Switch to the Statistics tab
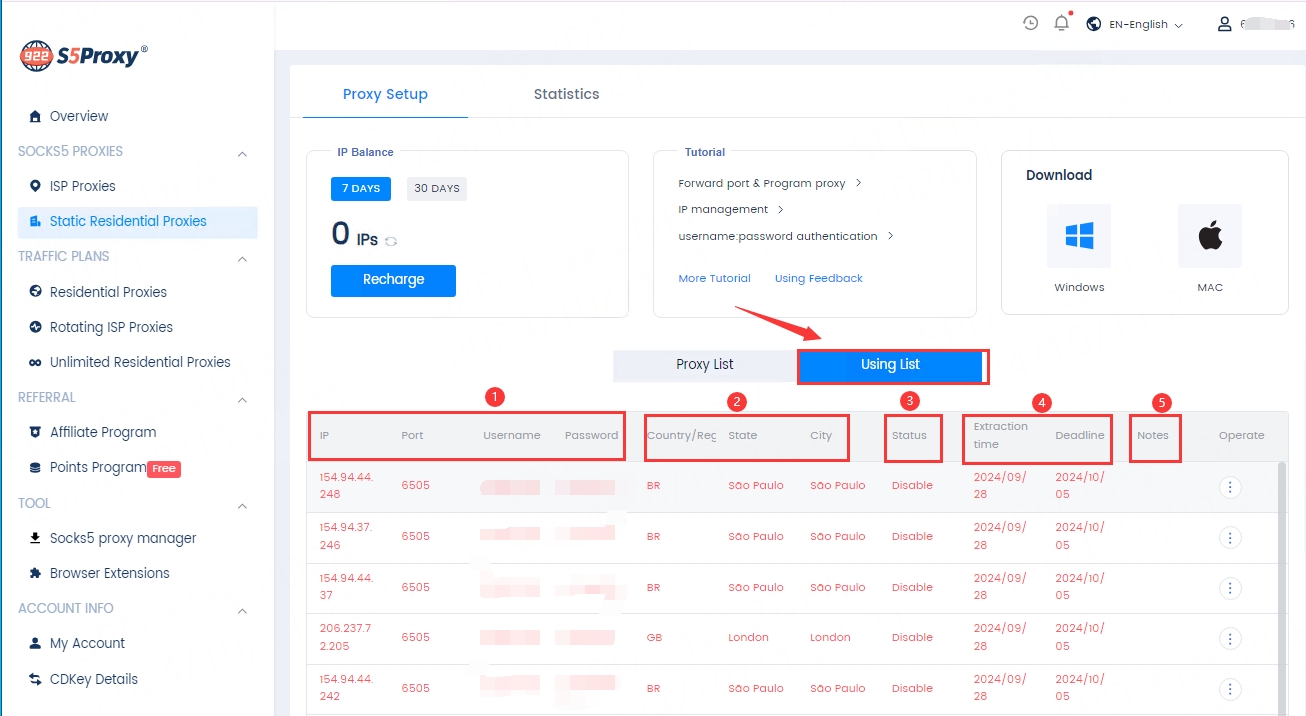The height and width of the screenshot is (716, 1306). 566,94
